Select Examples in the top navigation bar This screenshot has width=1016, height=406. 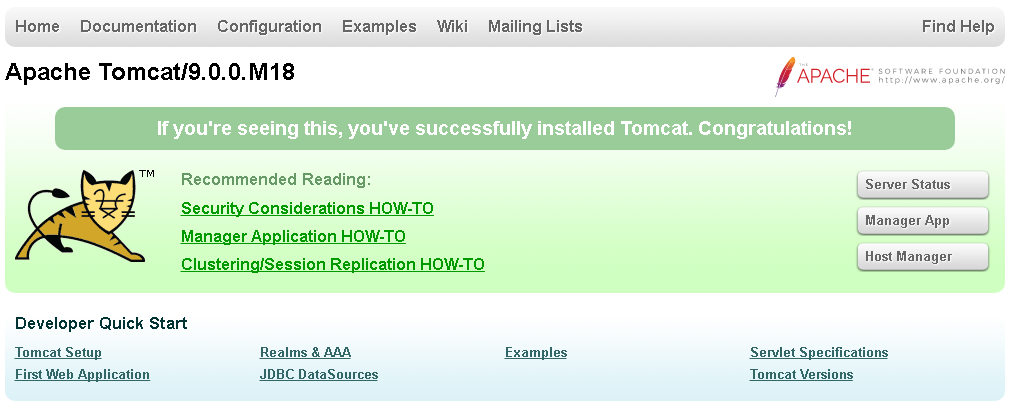(x=379, y=27)
